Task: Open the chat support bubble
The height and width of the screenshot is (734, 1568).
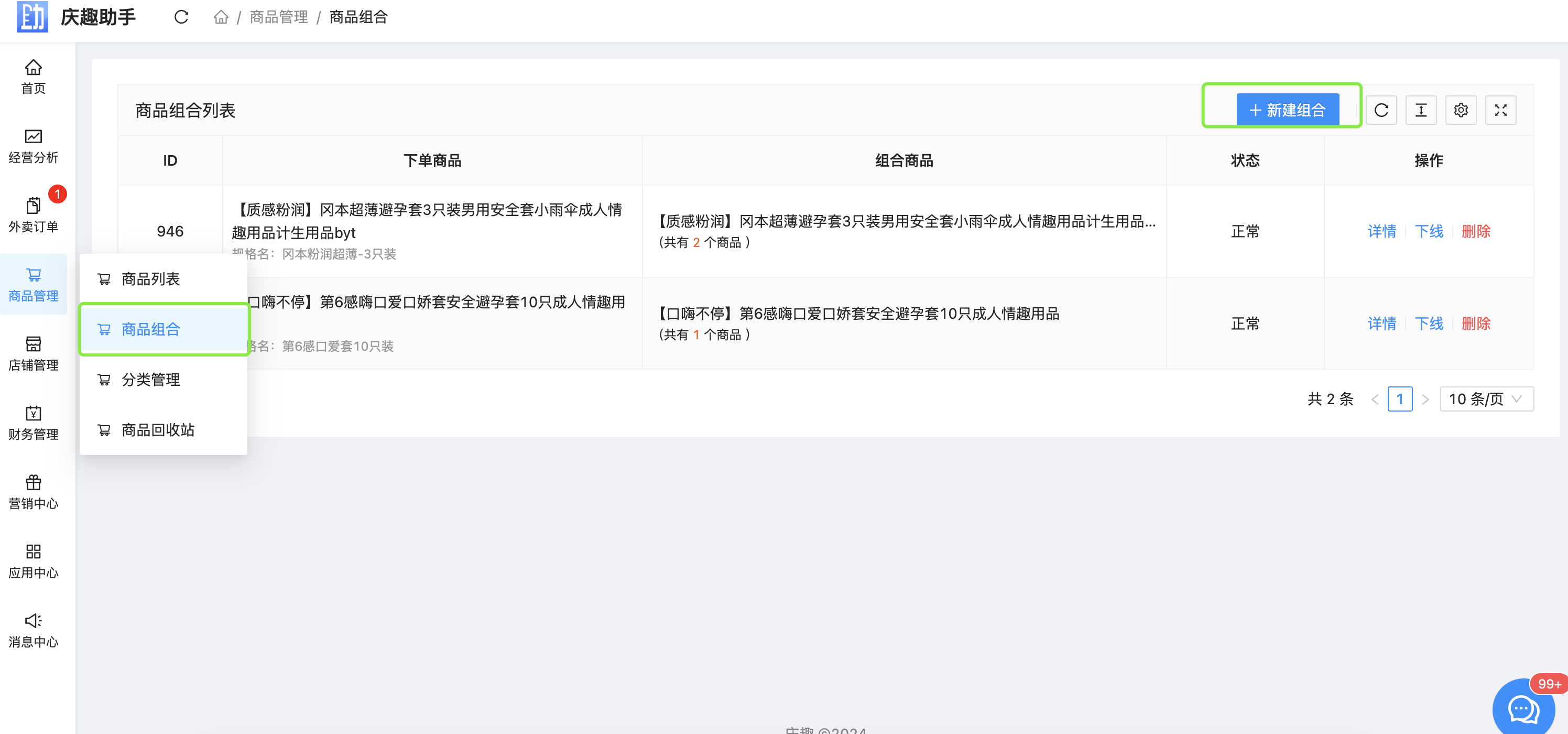Action: click(1523, 709)
